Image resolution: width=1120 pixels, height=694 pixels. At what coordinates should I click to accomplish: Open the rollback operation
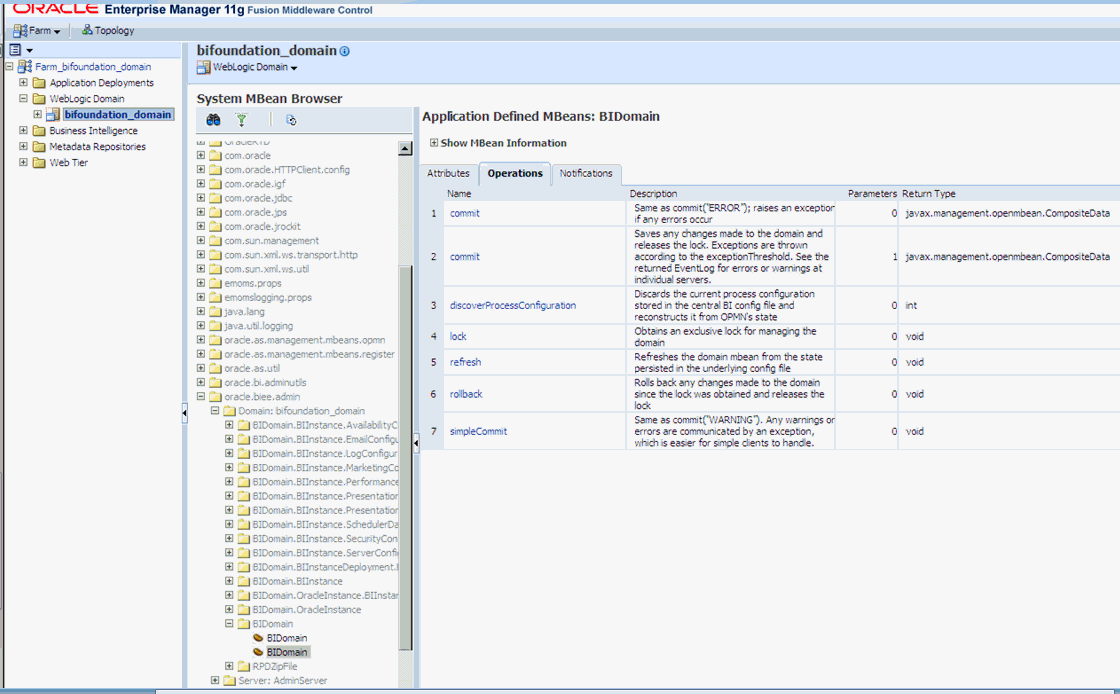click(466, 394)
